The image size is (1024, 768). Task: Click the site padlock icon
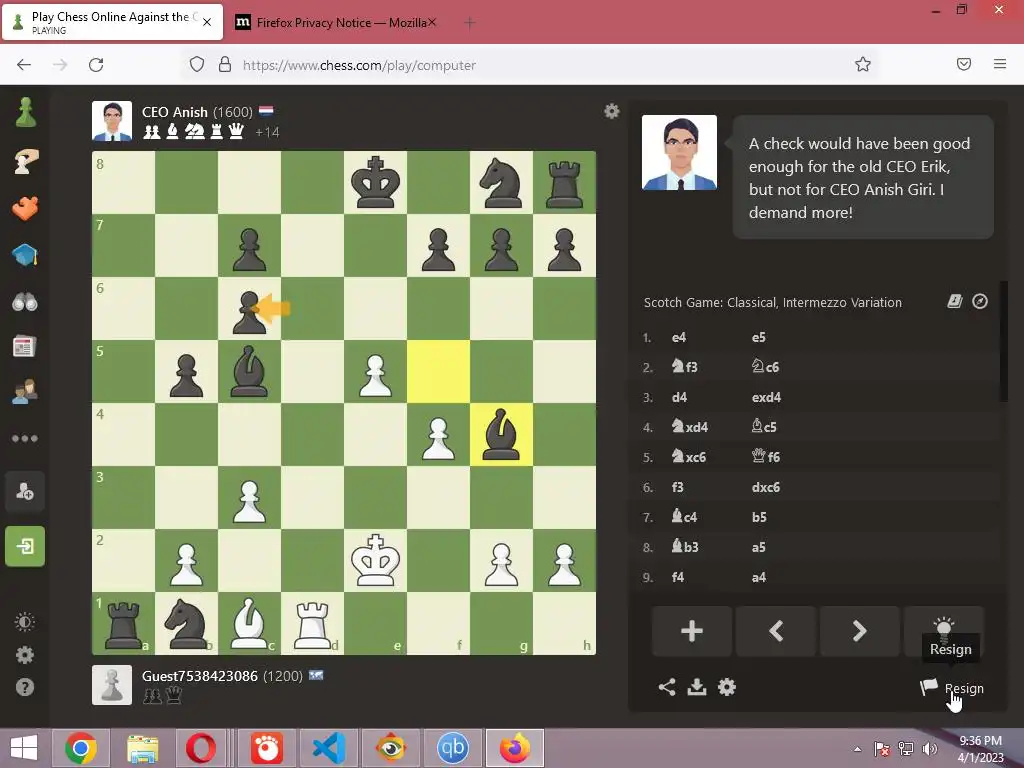tap(225, 64)
